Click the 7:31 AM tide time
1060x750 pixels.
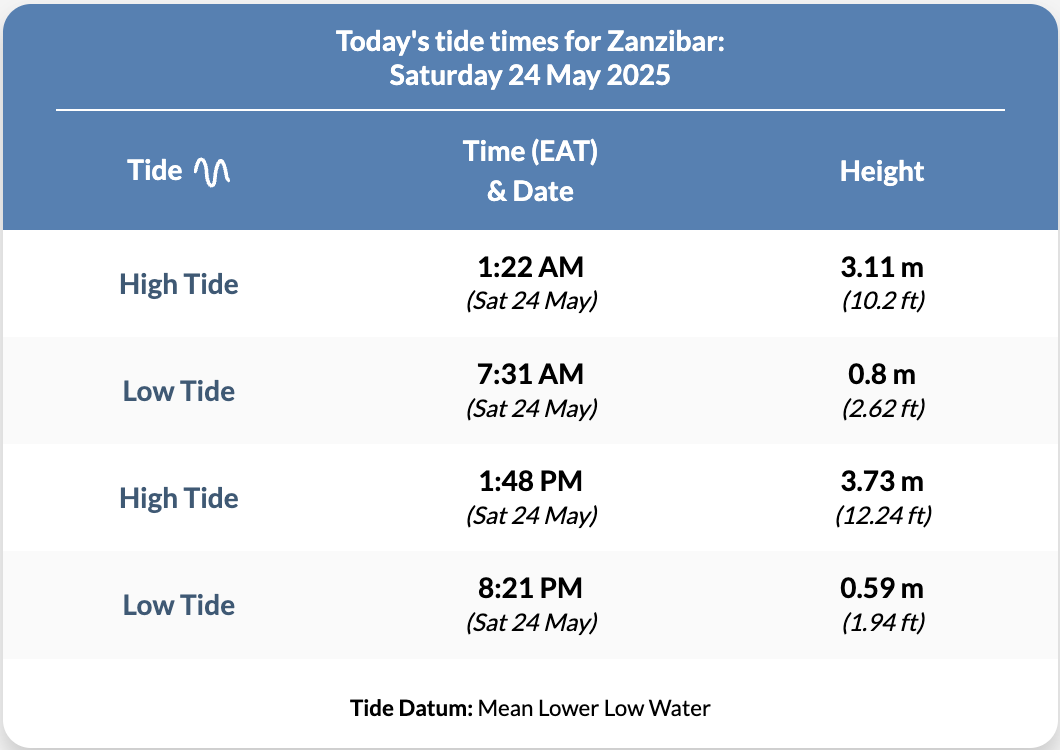click(530, 375)
